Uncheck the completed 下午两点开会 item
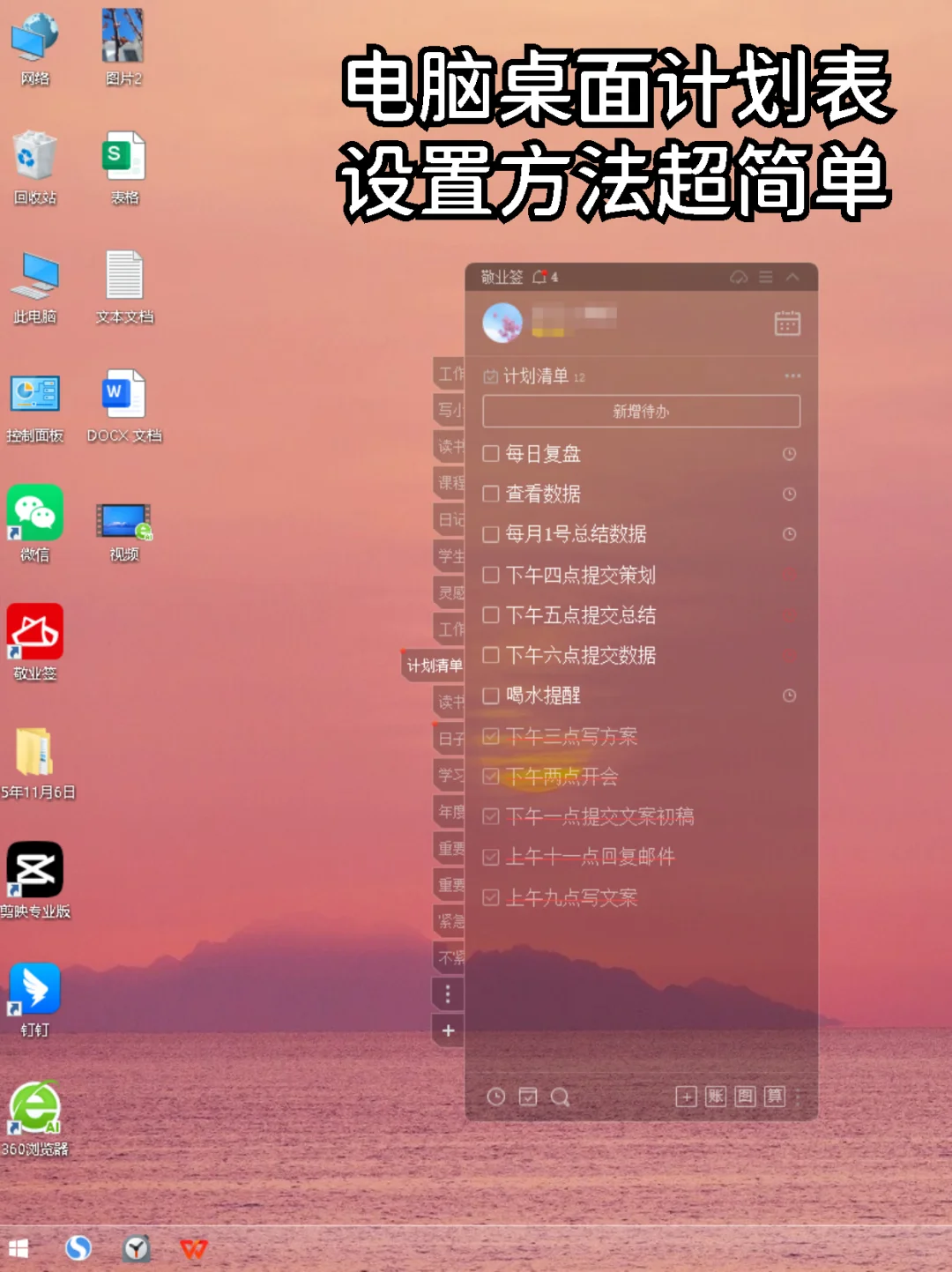This screenshot has height=1272, width=952. point(490,776)
